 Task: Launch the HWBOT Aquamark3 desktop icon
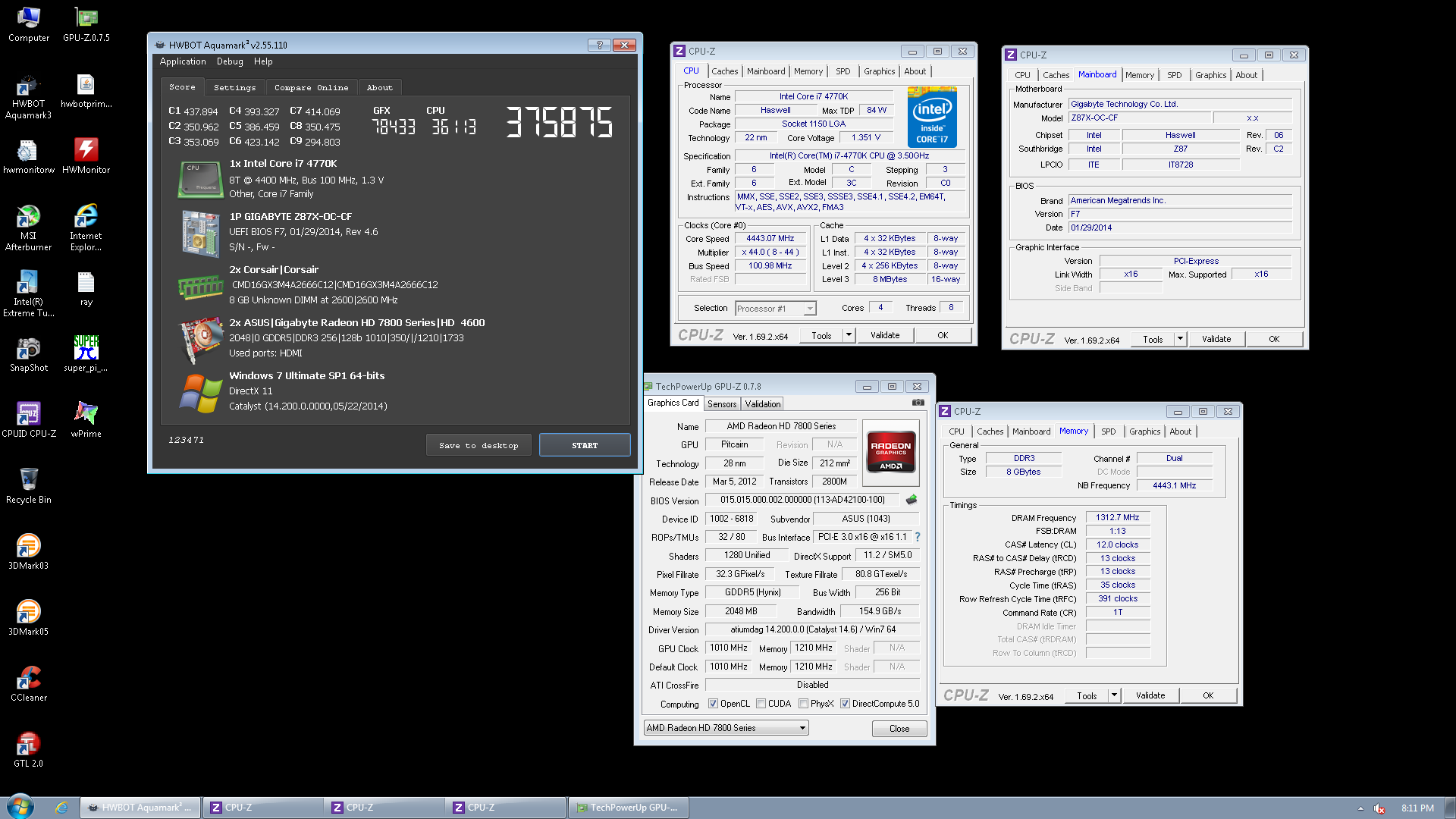[x=29, y=96]
